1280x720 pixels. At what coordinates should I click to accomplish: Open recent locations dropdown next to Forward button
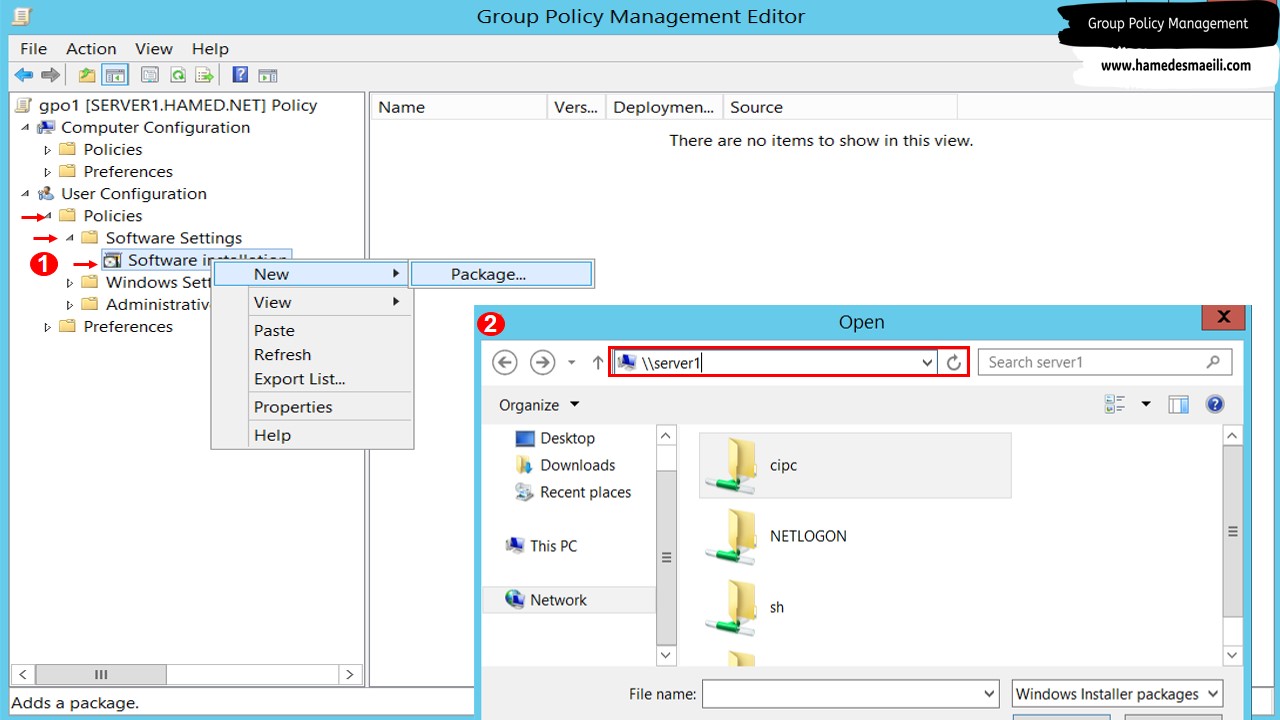pyautogui.click(x=572, y=362)
